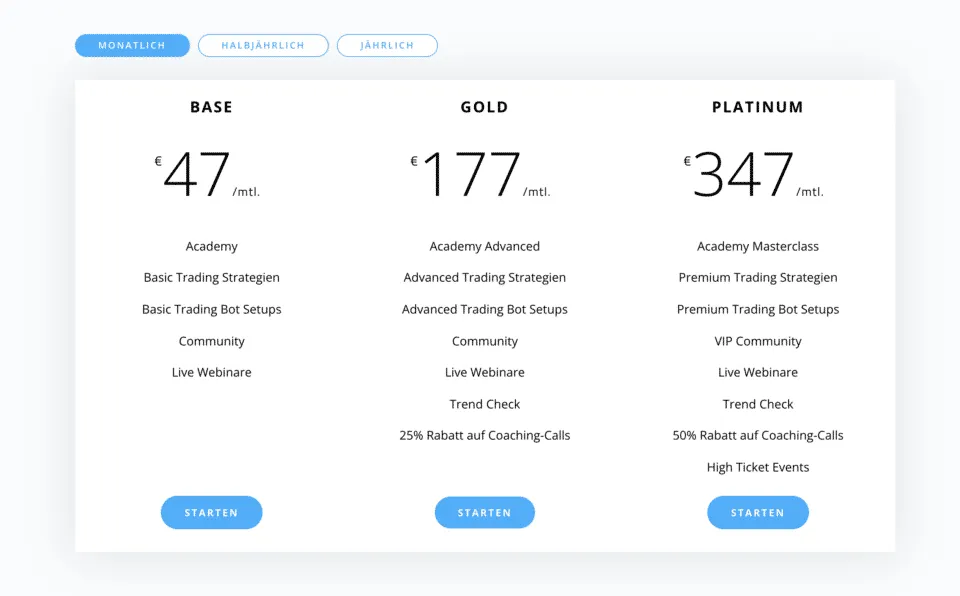Click the €347 Platinum price

pos(745,175)
